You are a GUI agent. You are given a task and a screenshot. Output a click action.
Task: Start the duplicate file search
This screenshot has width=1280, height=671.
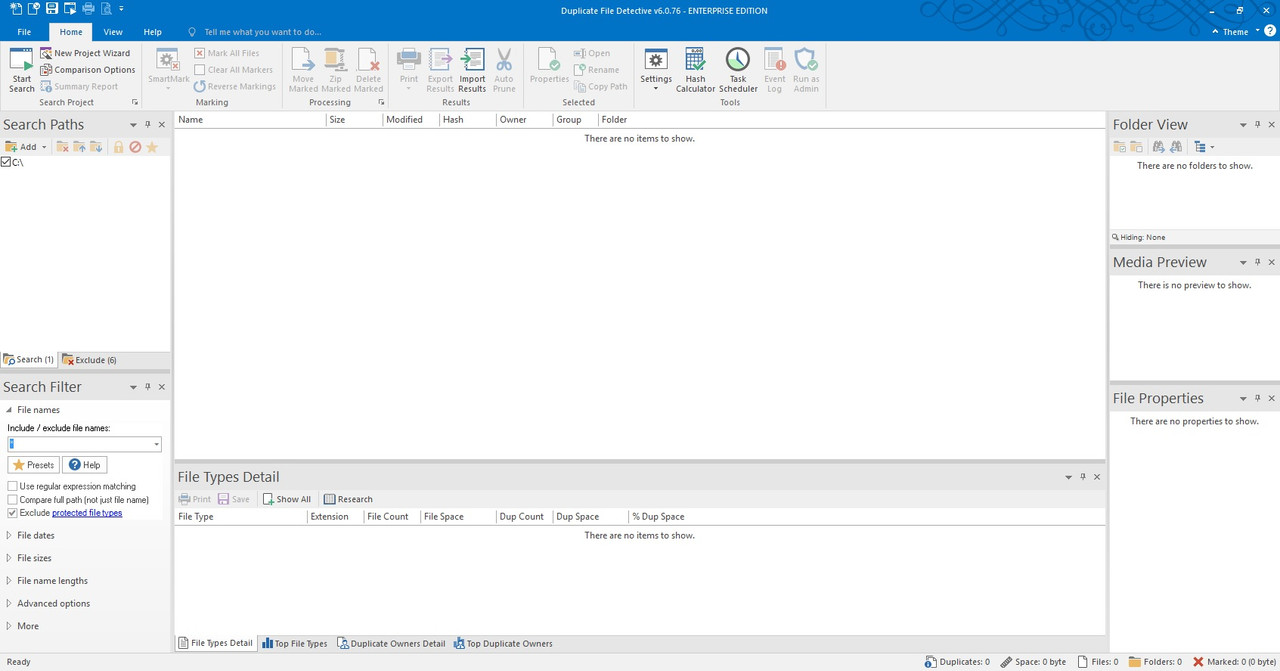pos(21,70)
